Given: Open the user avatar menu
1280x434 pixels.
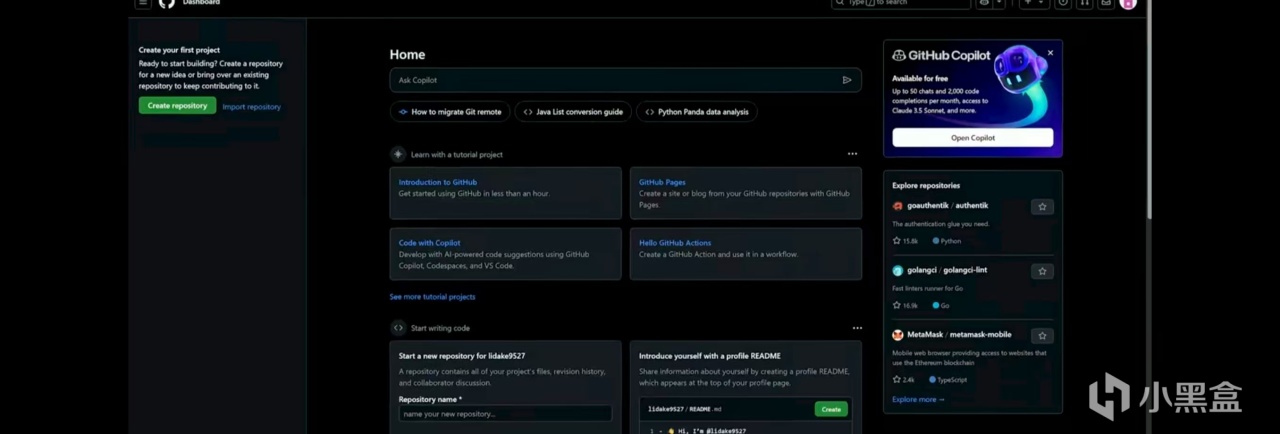Looking at the screenshot, I should (1129, 3).
